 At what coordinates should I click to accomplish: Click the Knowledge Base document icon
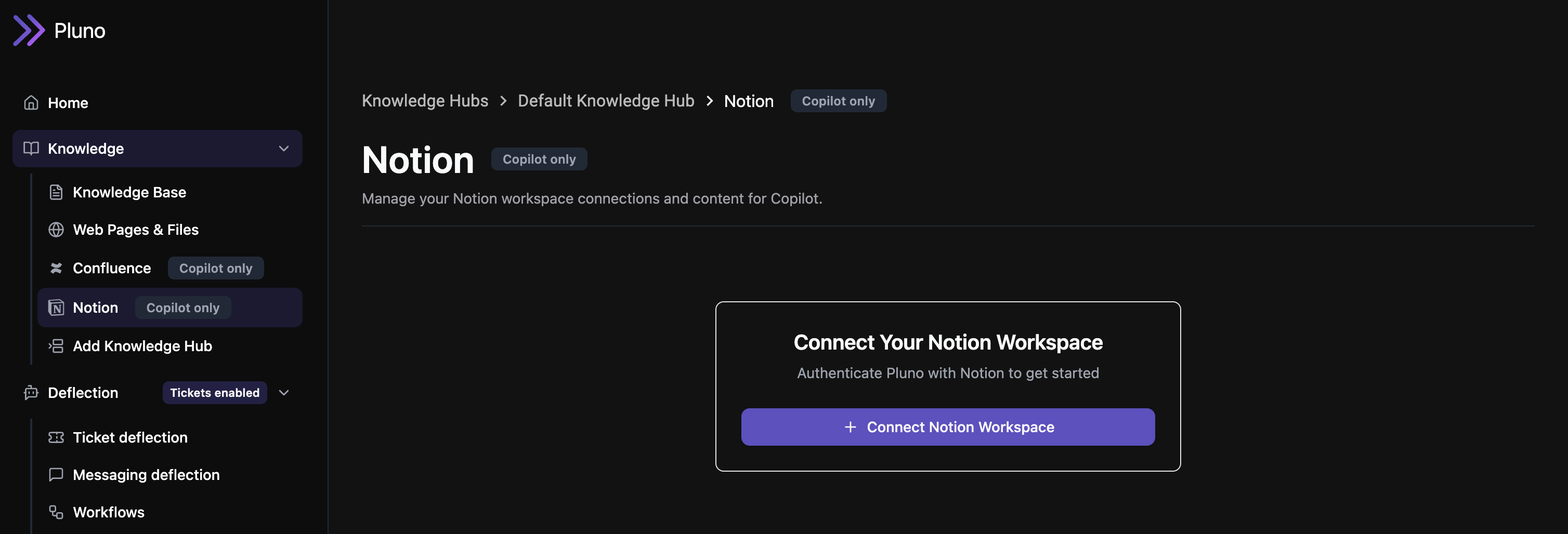tap(56, 192)
